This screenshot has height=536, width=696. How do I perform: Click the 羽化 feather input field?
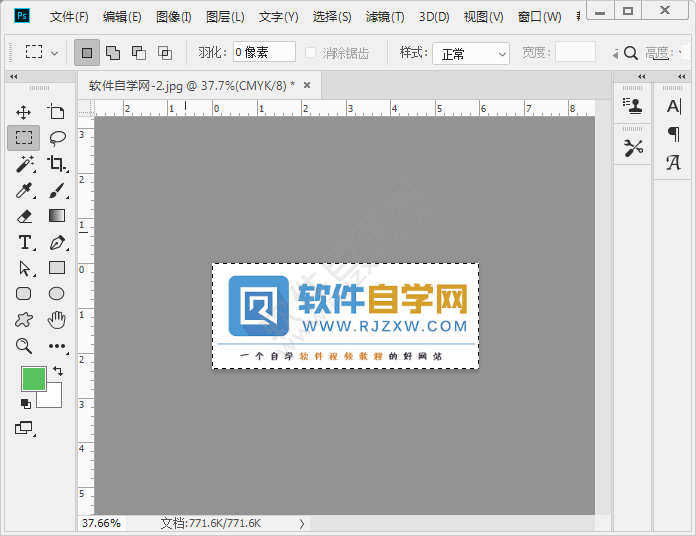264,52
